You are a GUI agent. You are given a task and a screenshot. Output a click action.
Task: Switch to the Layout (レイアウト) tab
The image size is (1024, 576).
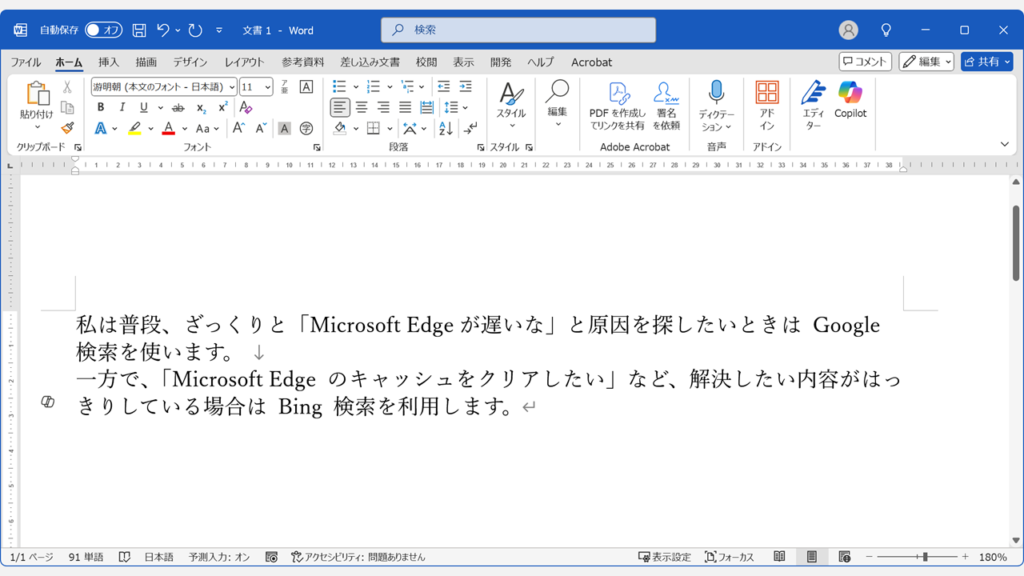pos(244,62)
